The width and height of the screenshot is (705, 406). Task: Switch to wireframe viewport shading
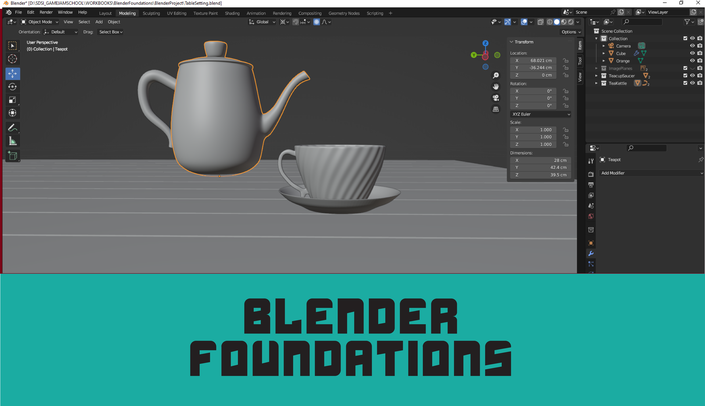pyautogui.click(x=549, y=22)
